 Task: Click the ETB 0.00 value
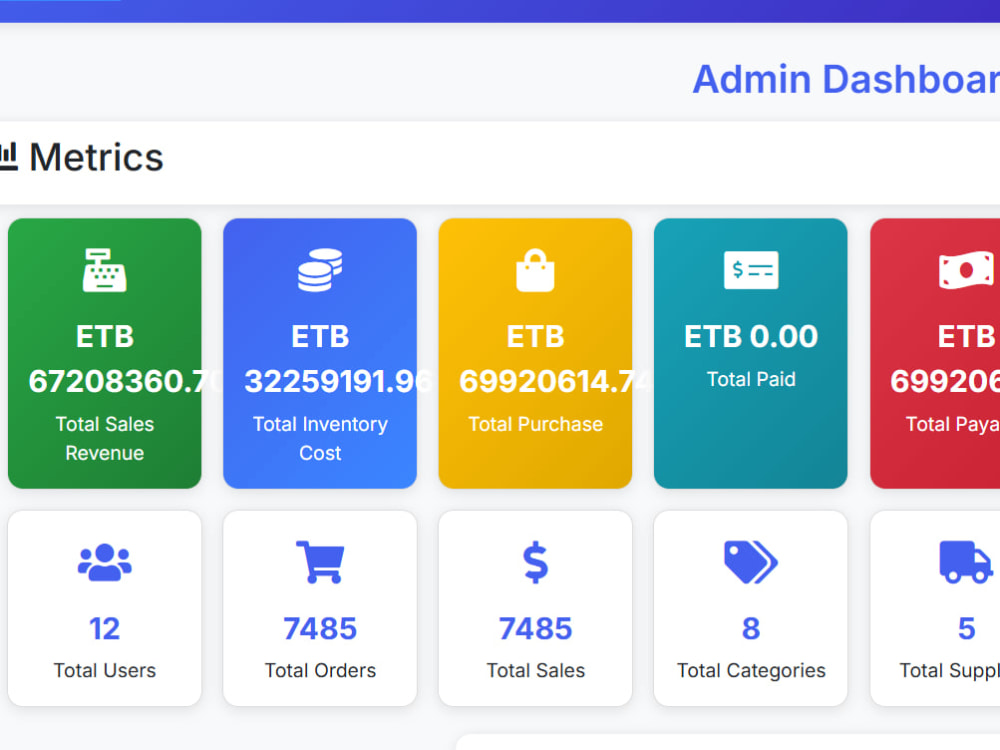pyautogui.click(x=751, y=336)
